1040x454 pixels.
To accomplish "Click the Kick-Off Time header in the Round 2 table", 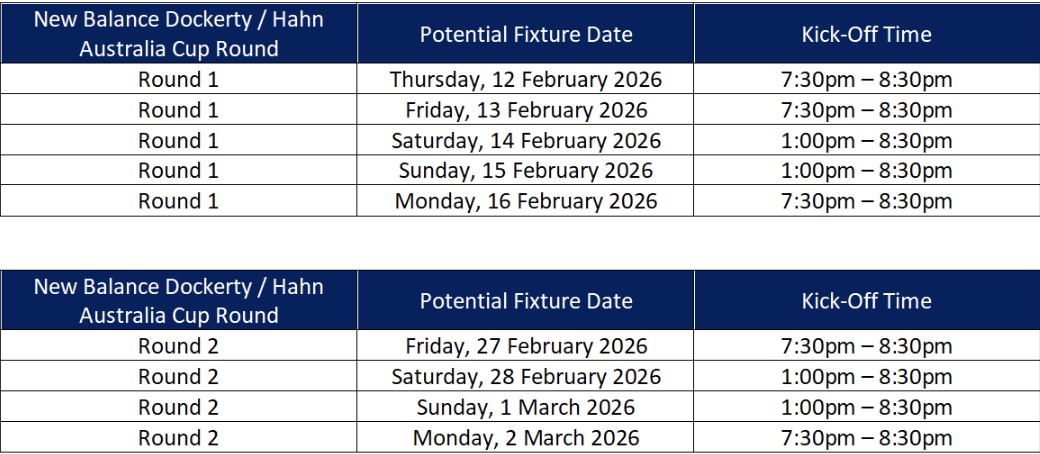I will pyautogui.click(x=866, y=301).
